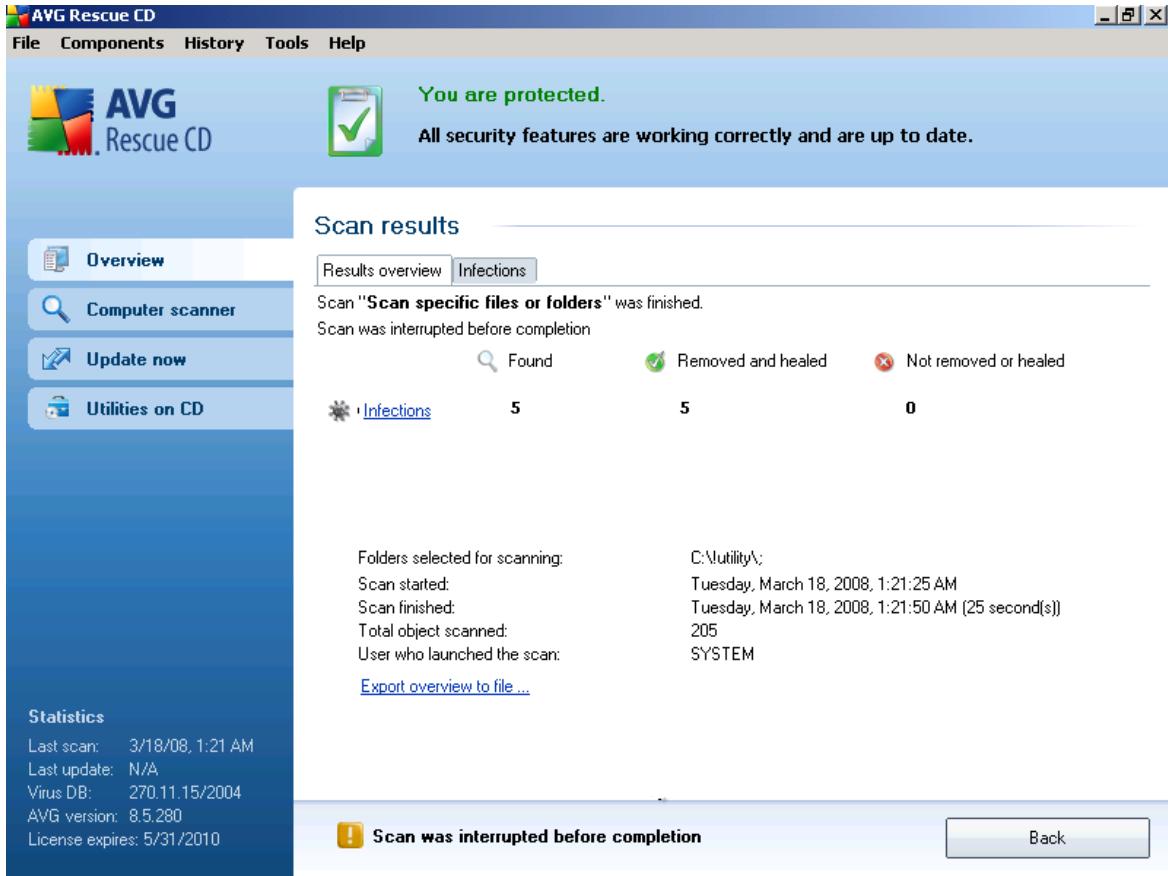Open the File menu
Viewport: 1168px width, 876px height.
tap(26, 43)
